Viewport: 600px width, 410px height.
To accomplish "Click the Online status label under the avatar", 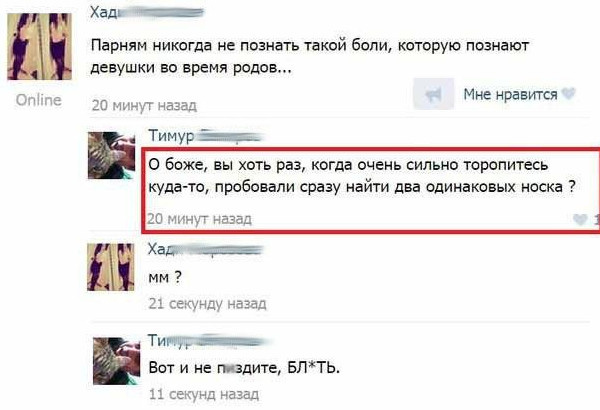I will coord(39,100).
